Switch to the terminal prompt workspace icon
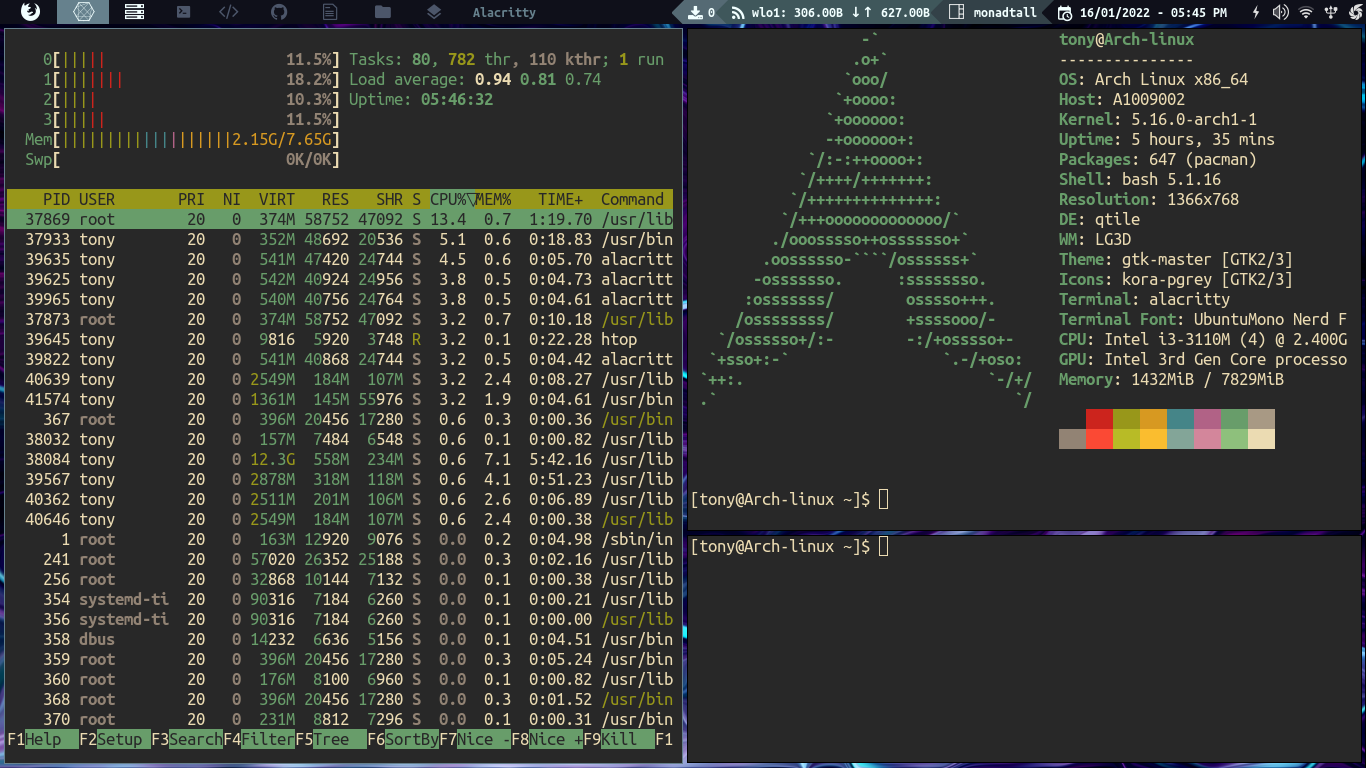 183,12
